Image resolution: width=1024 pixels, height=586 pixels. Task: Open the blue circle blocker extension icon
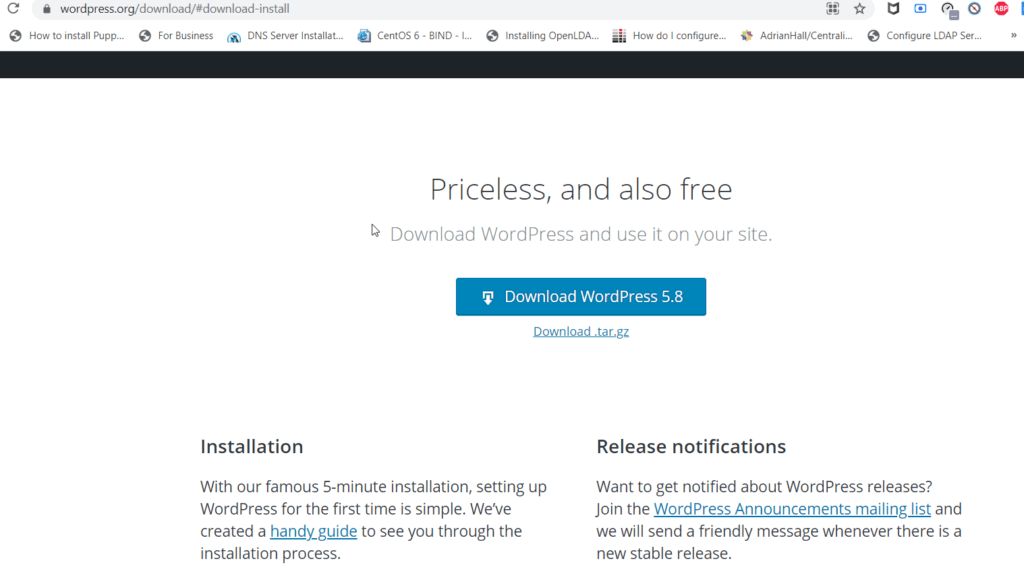point(974,8)
